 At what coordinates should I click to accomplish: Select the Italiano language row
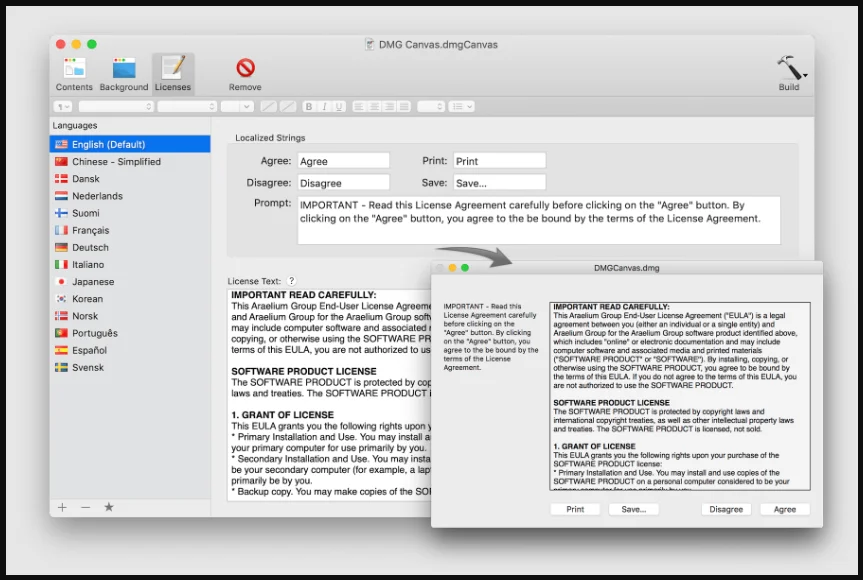130,264
